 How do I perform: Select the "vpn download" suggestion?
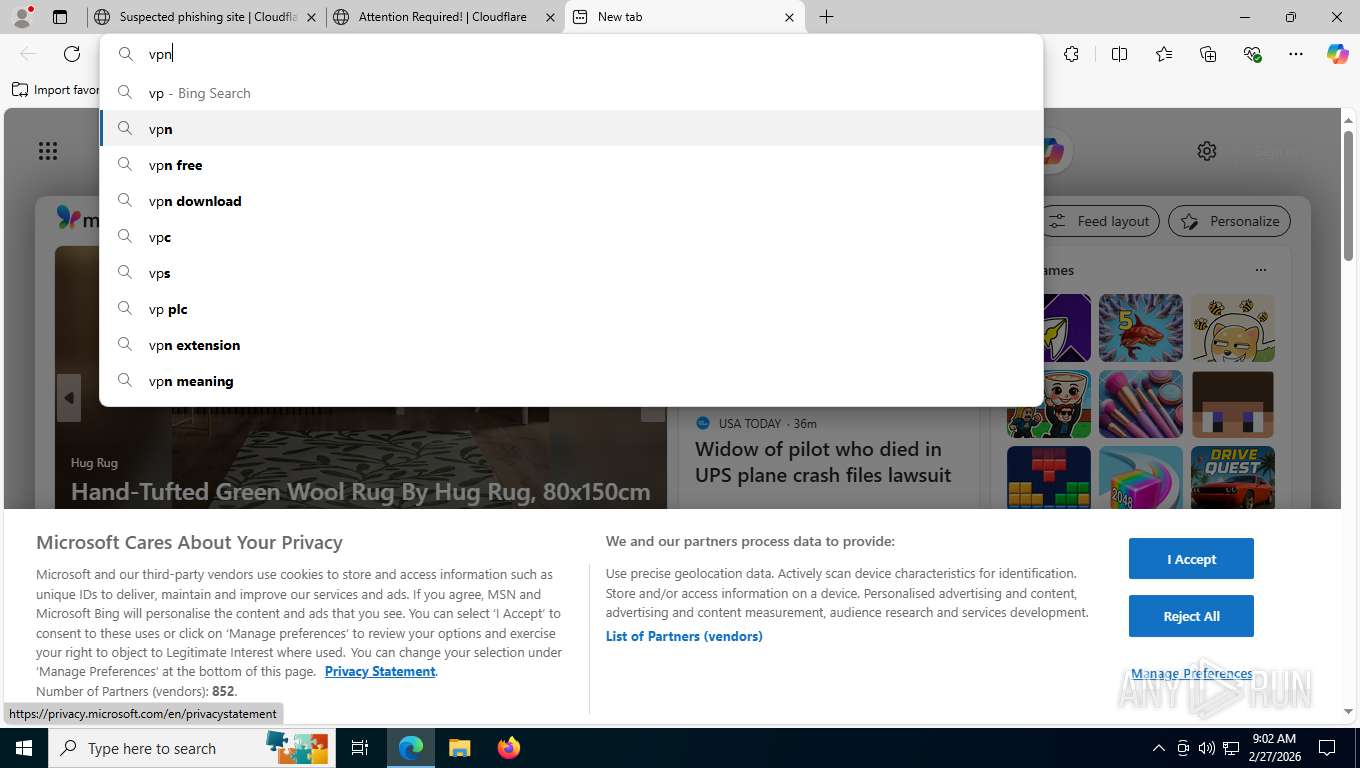pyautogui.click(x=571, y=201)
